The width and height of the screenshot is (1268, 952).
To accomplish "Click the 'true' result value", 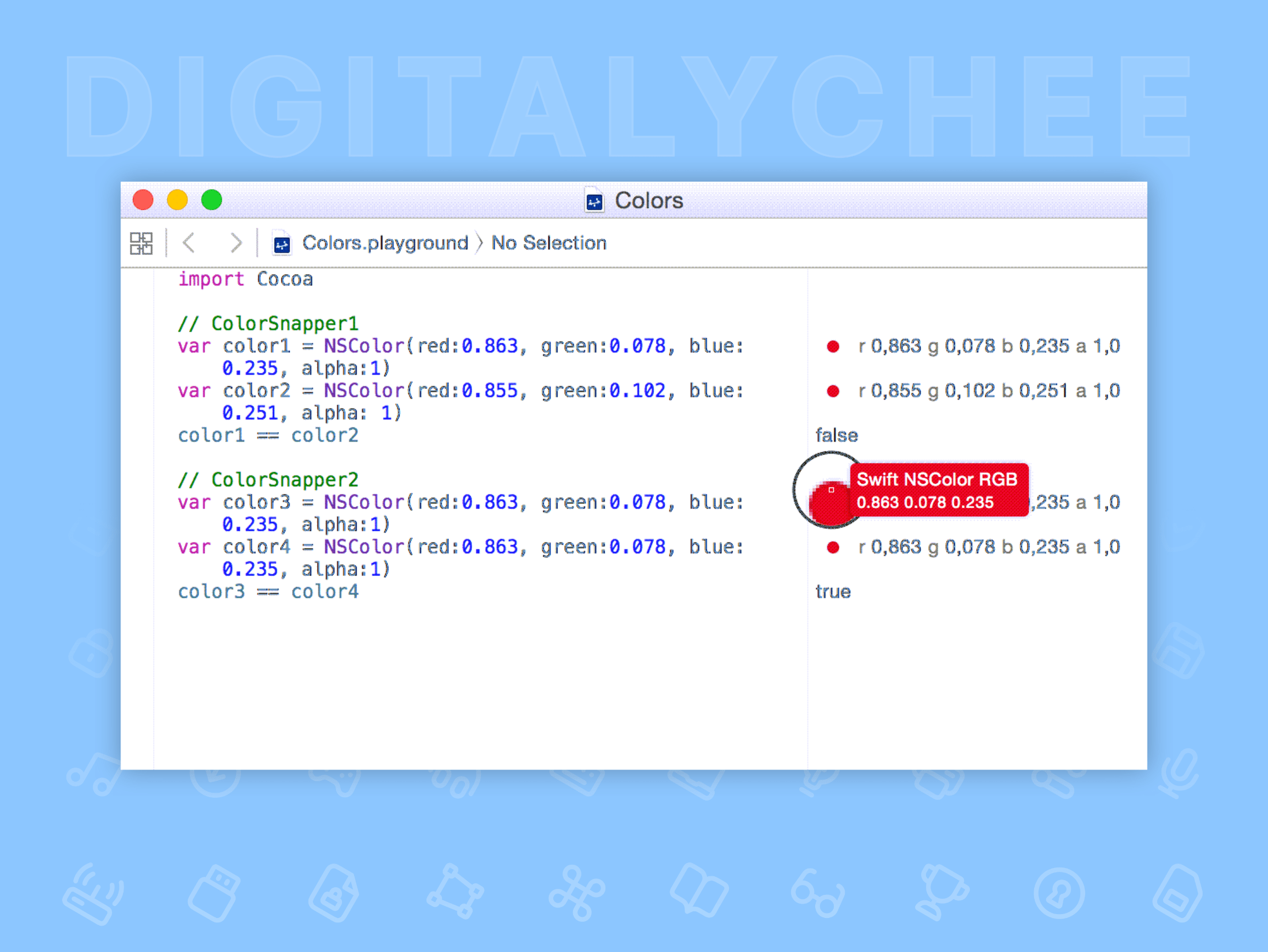I will 833,591.
